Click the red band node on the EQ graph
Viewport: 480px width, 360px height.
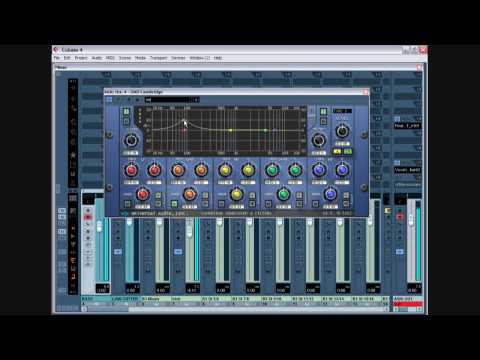pos(184,130)
